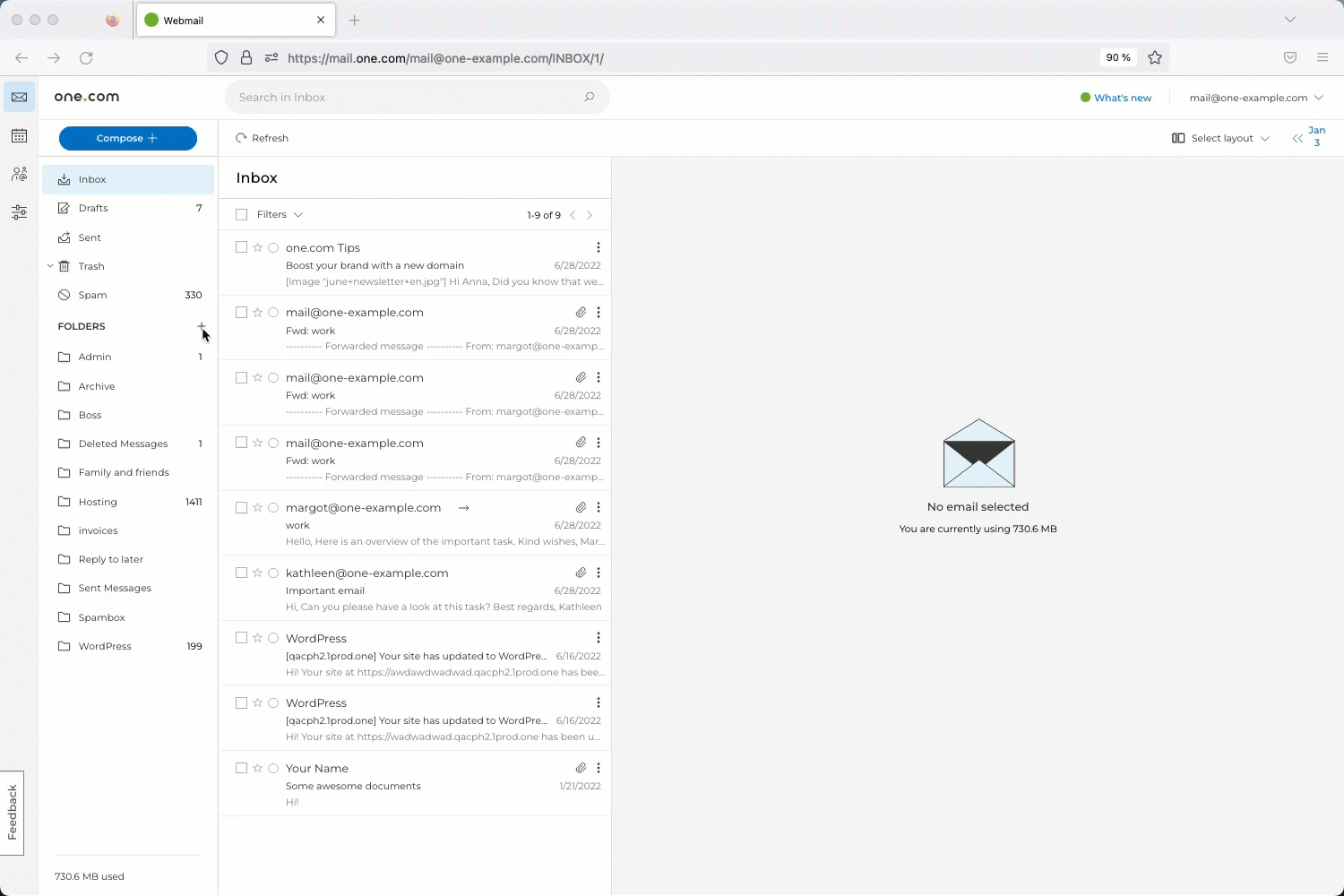Image resolution: width=1344 pixels, height=896 pixels.
Task: Open the Select layout dropdown
Action: click(1220, 138)
